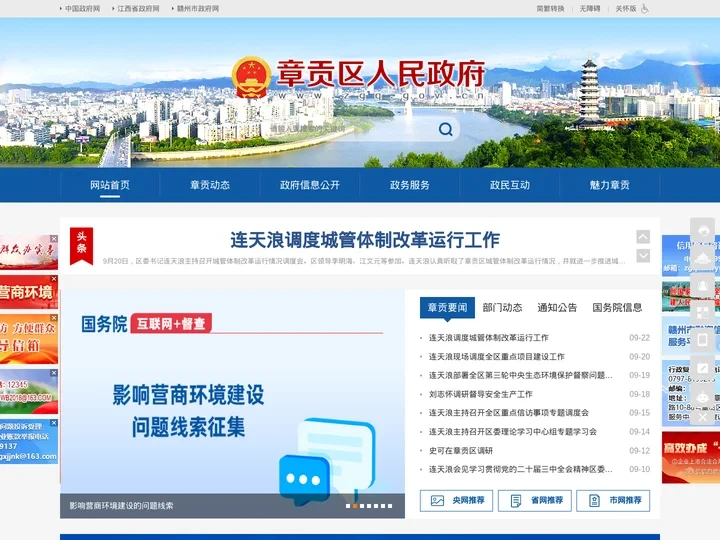This screenshot has height=540, width=720.
Task: Close the 9137 complaint phone side banner
Action: coord(54,422)
